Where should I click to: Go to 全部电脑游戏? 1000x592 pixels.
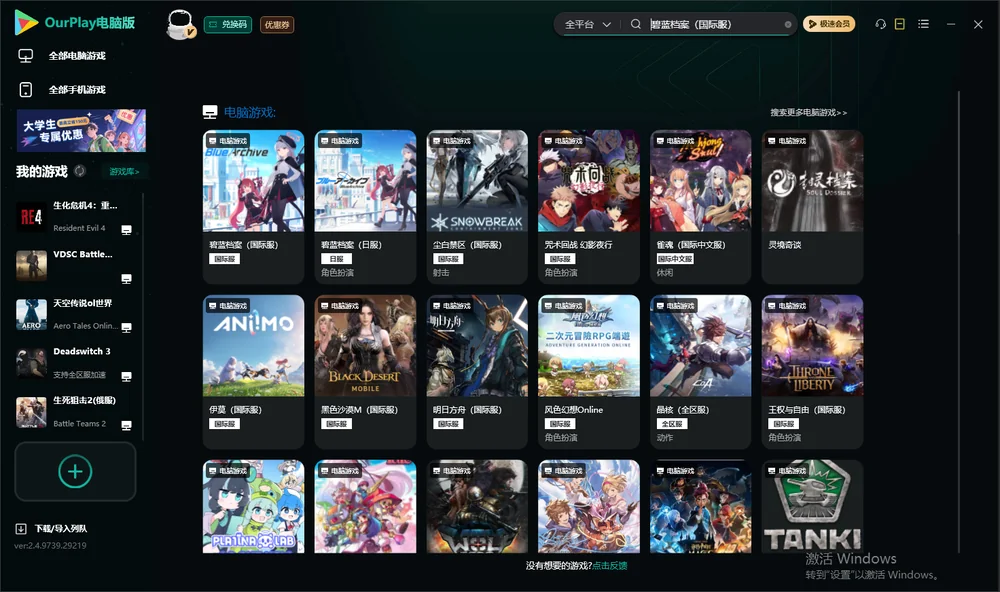[x=62, y=56]
